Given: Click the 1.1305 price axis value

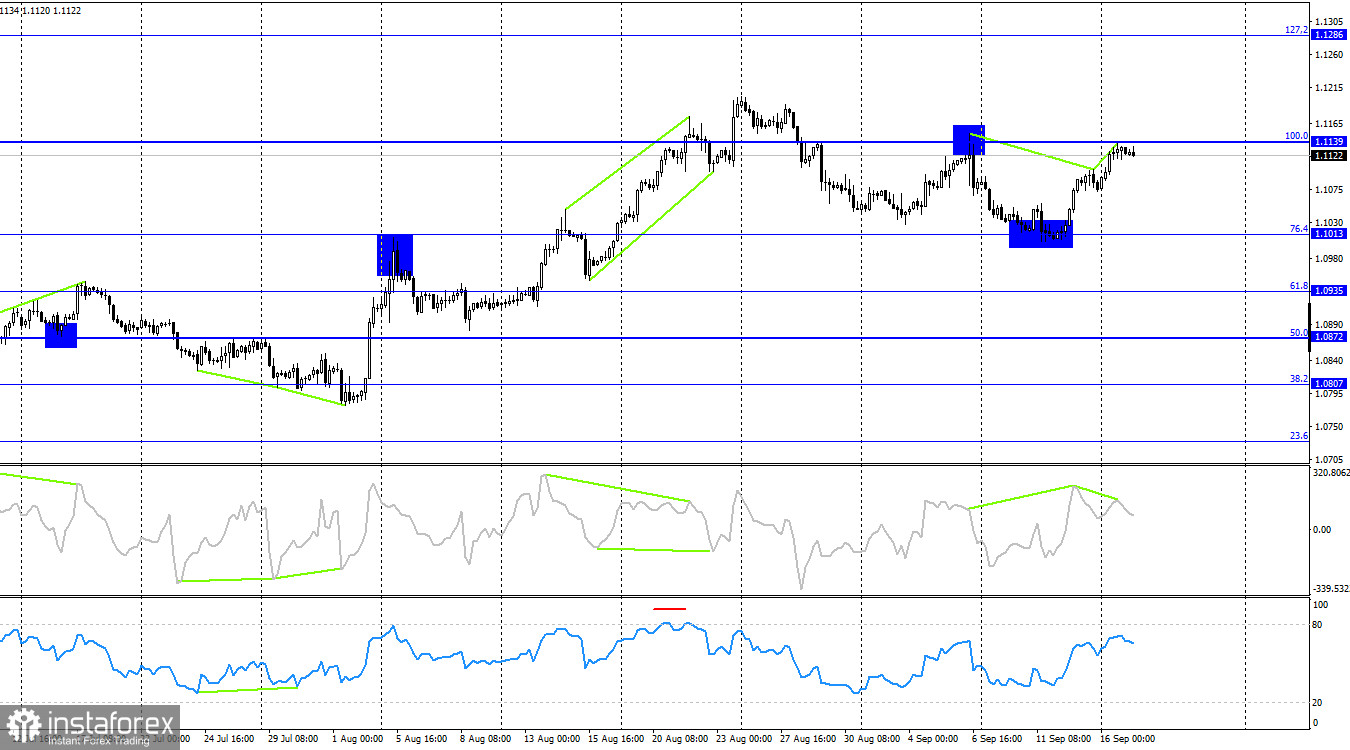Looking at the screenshot, I should [x=1329, y=21].
